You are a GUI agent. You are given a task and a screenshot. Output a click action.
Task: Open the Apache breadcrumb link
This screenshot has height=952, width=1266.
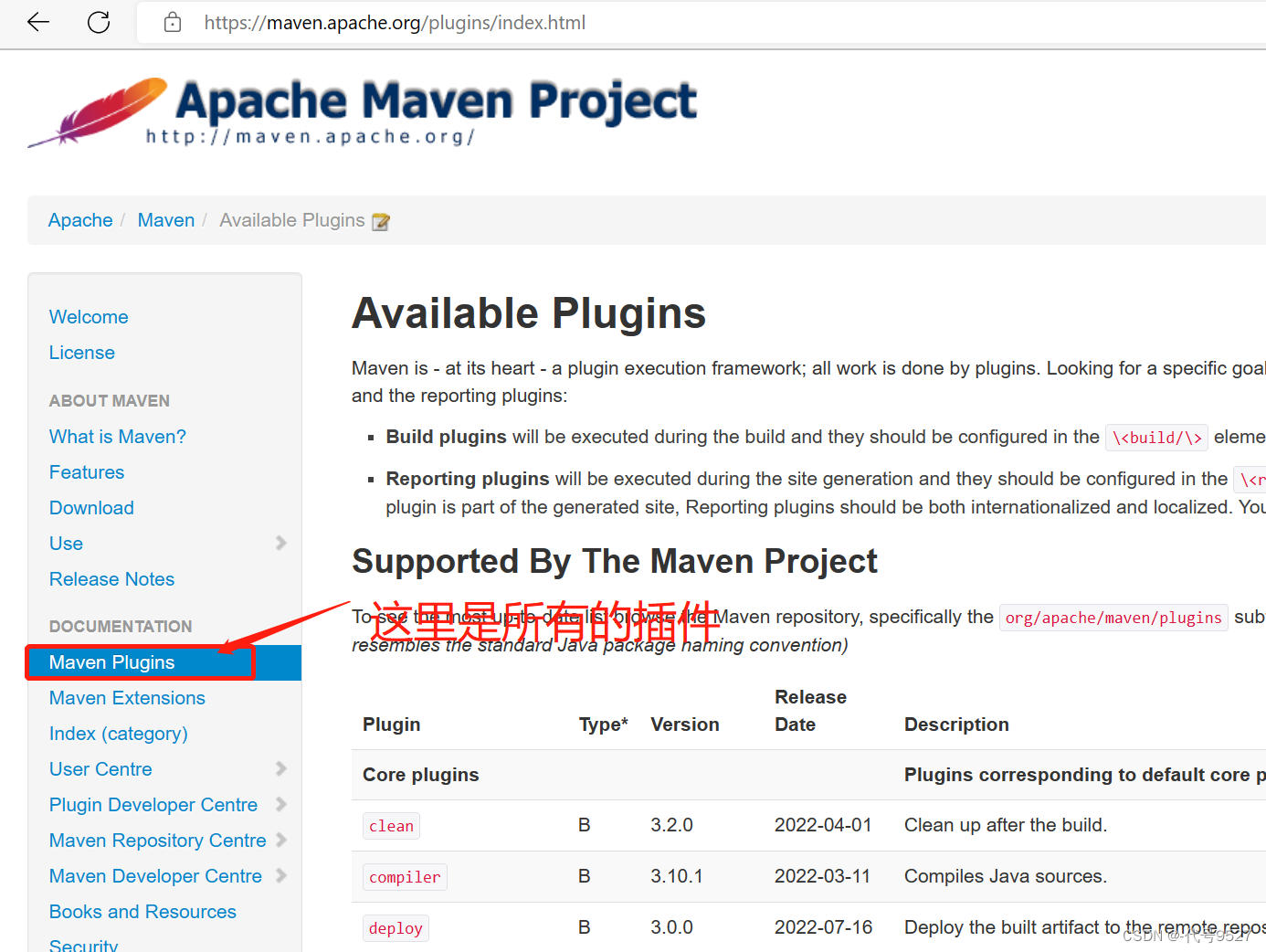tap(80, 220)
